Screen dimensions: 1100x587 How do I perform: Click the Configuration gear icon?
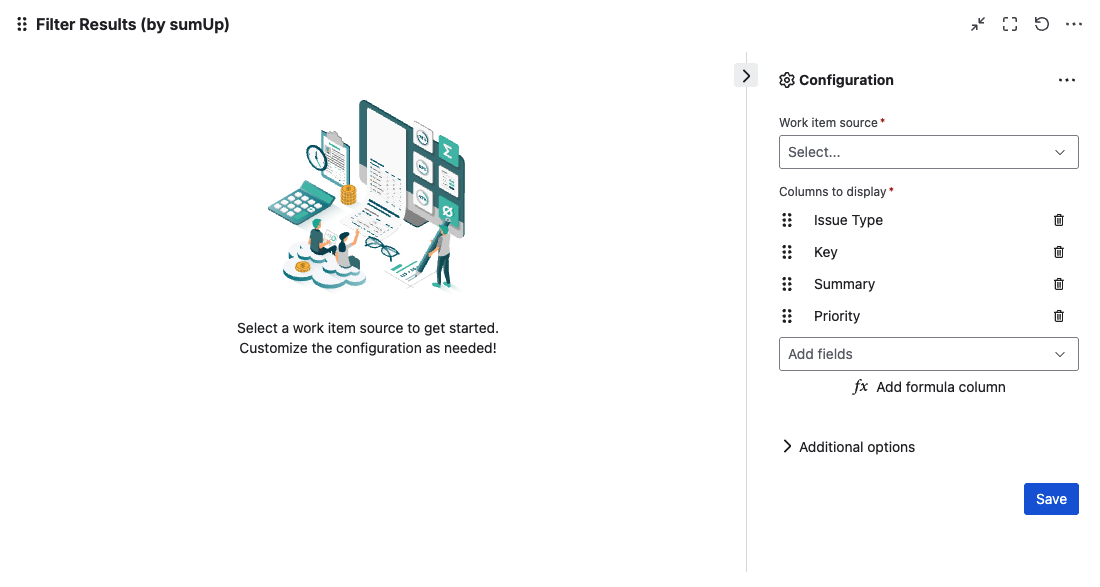click(x=787, y=80)
